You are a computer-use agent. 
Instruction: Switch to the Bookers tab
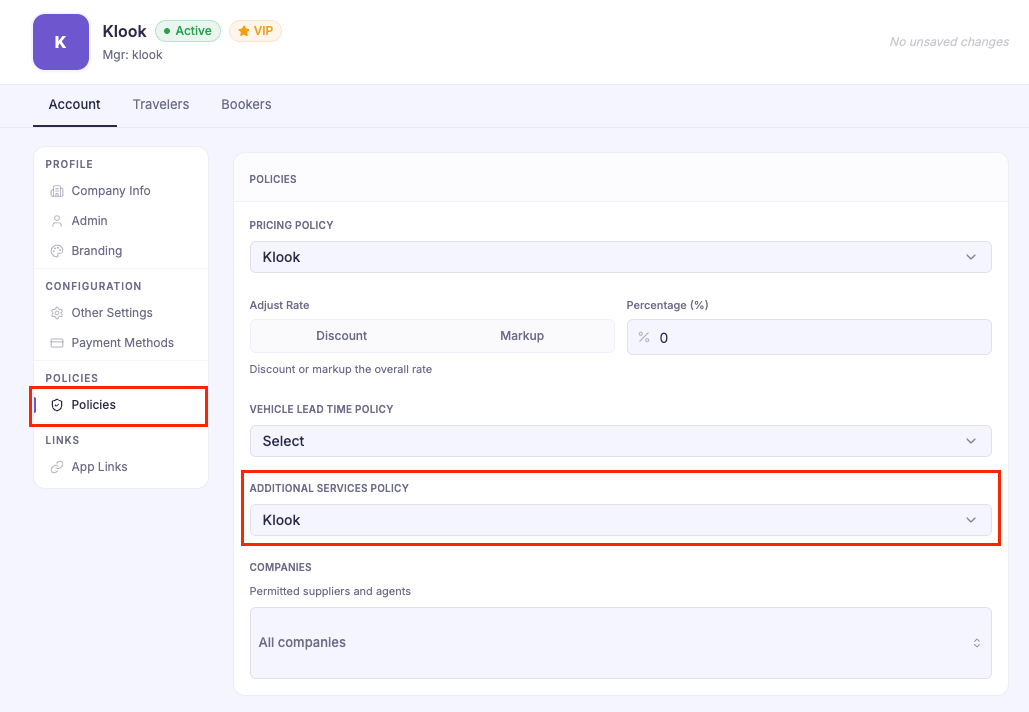pyautogui.click(x=246, y=104)
